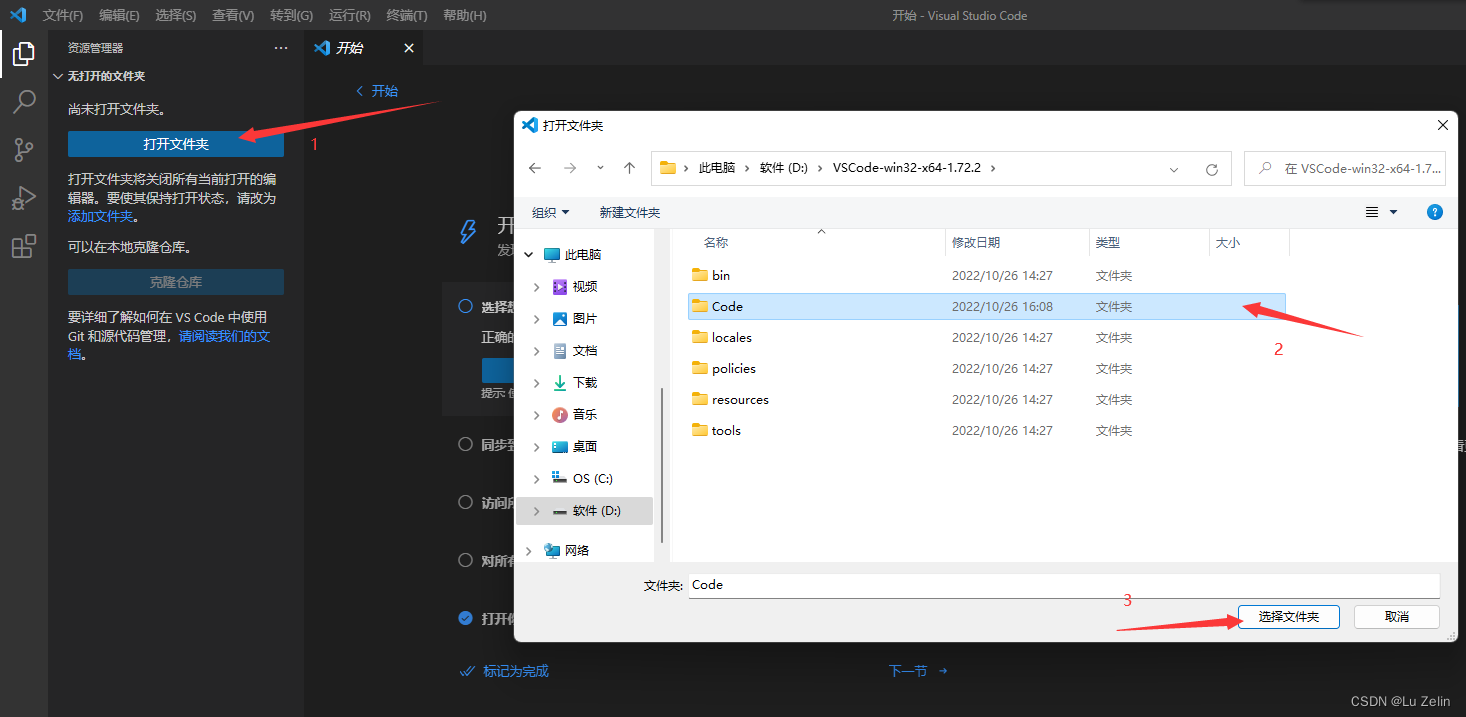The image size is (1466, 717).
Task: Click 软件 (D:) in the address breadcrumb
Action: click(x=783, y=168)
